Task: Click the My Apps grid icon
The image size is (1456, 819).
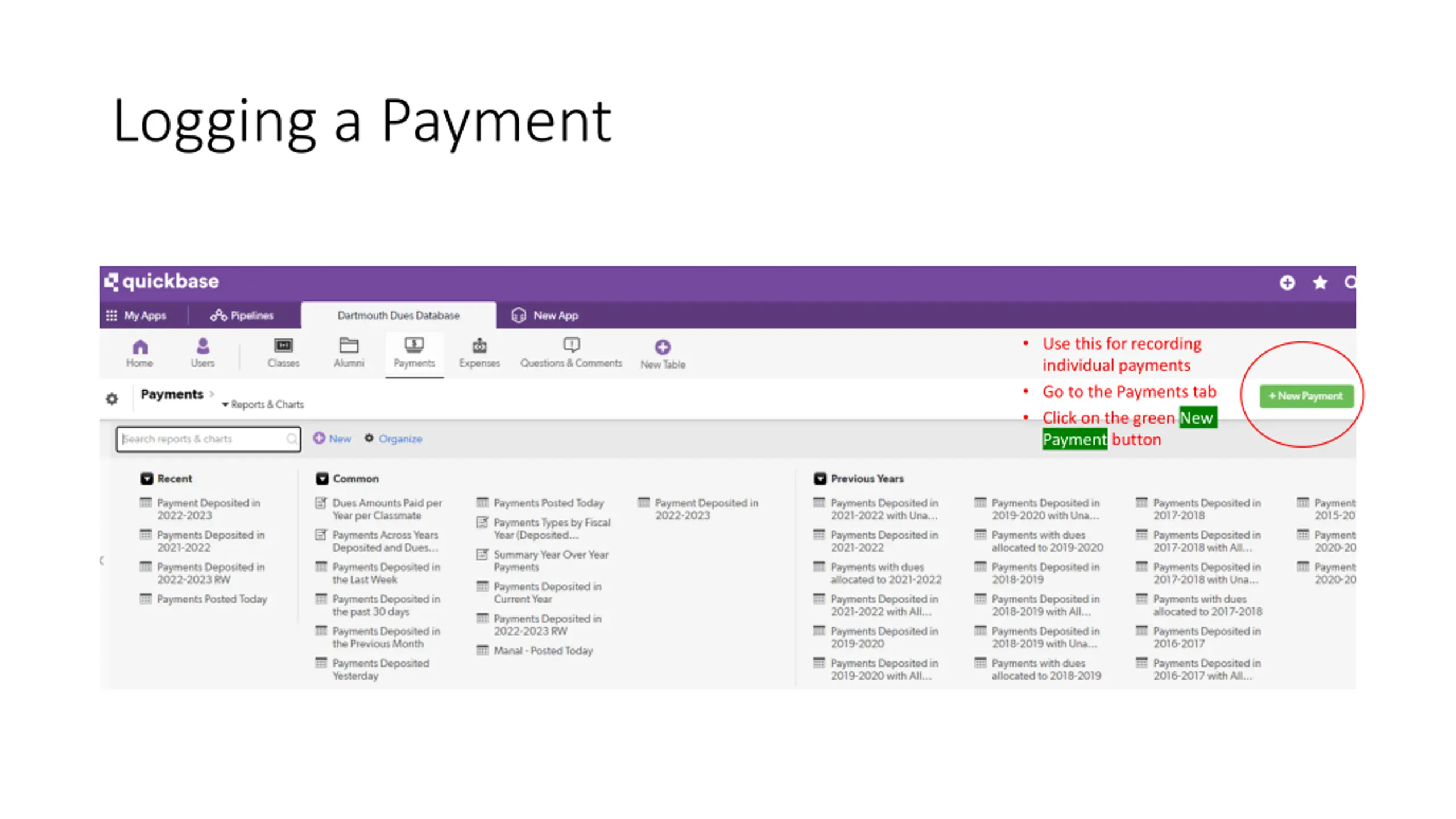Action: point(111,315)
